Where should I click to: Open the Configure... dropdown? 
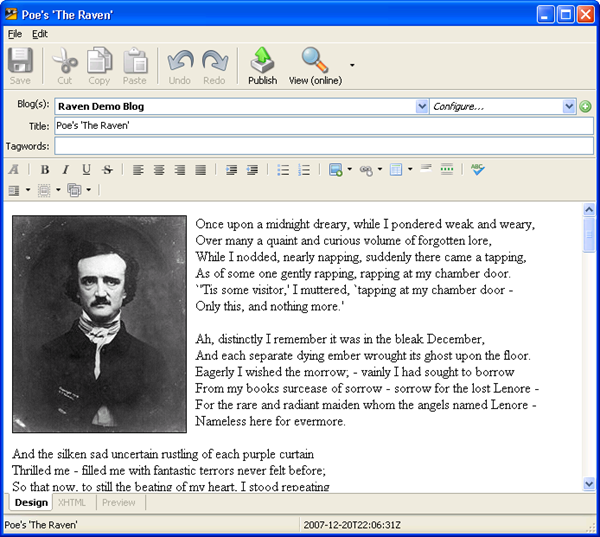[570, 106]
